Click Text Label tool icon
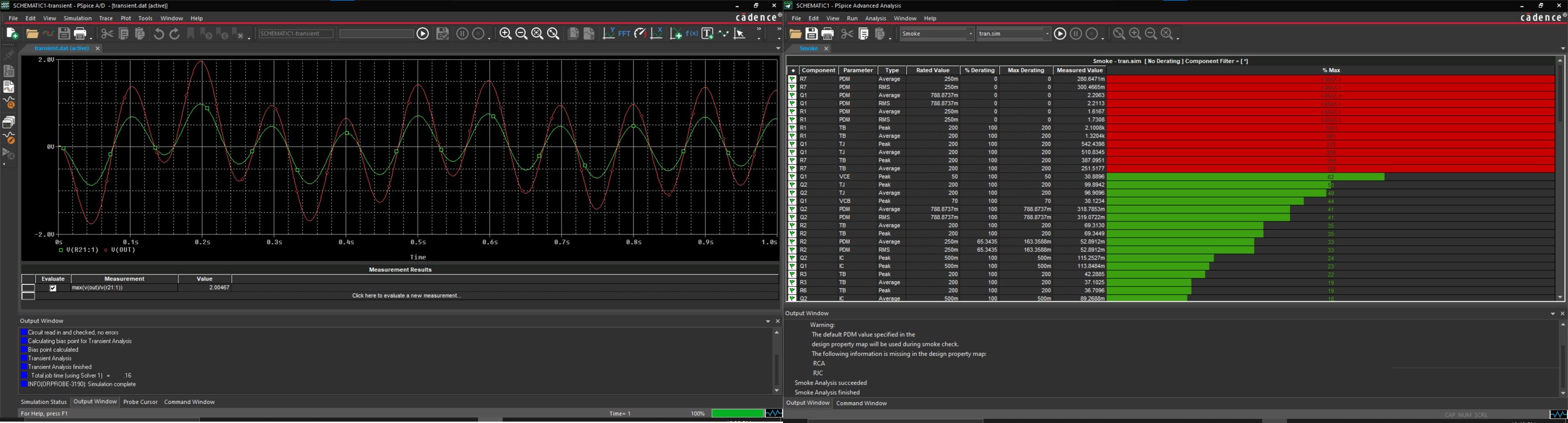The image size is (1568, 423). 707,34
